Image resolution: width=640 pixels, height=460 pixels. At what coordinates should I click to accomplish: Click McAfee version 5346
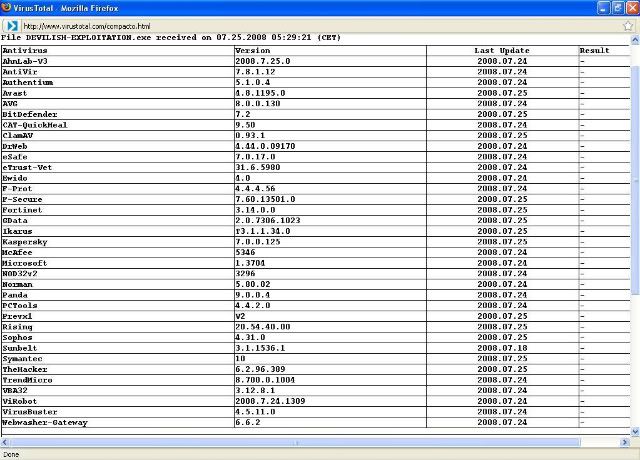click(x=245, y=252)
